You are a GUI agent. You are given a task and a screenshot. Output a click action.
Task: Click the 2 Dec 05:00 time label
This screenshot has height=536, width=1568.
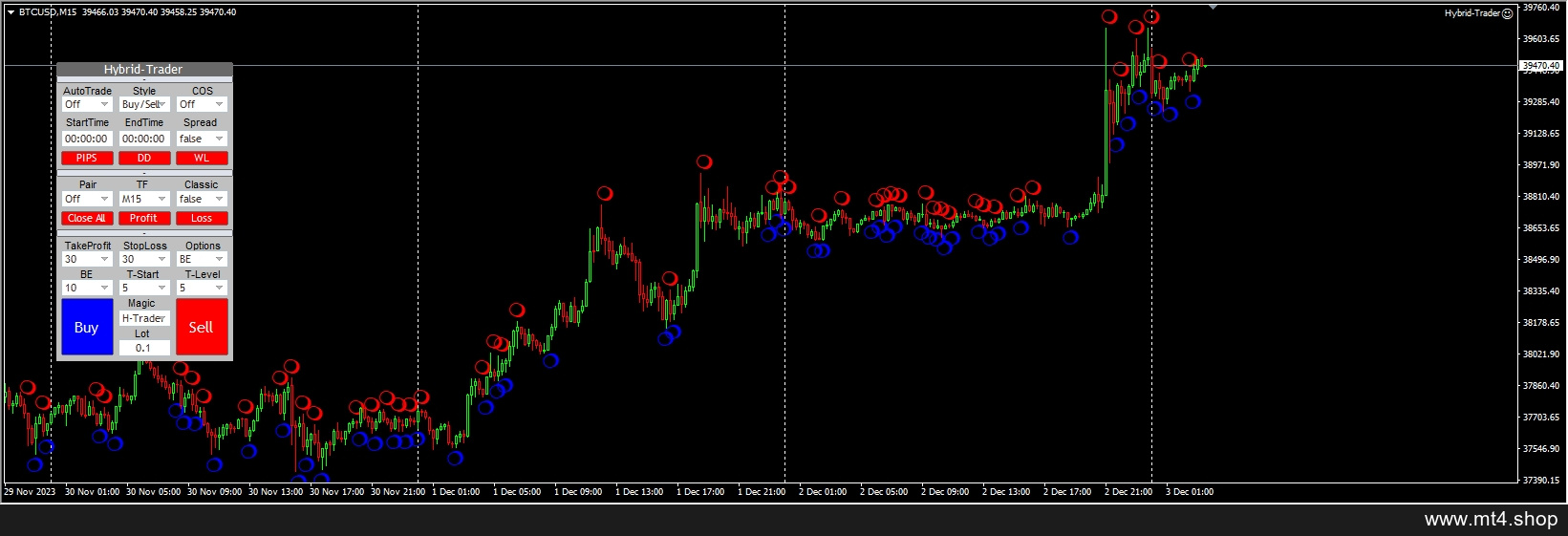click(884, 492)
